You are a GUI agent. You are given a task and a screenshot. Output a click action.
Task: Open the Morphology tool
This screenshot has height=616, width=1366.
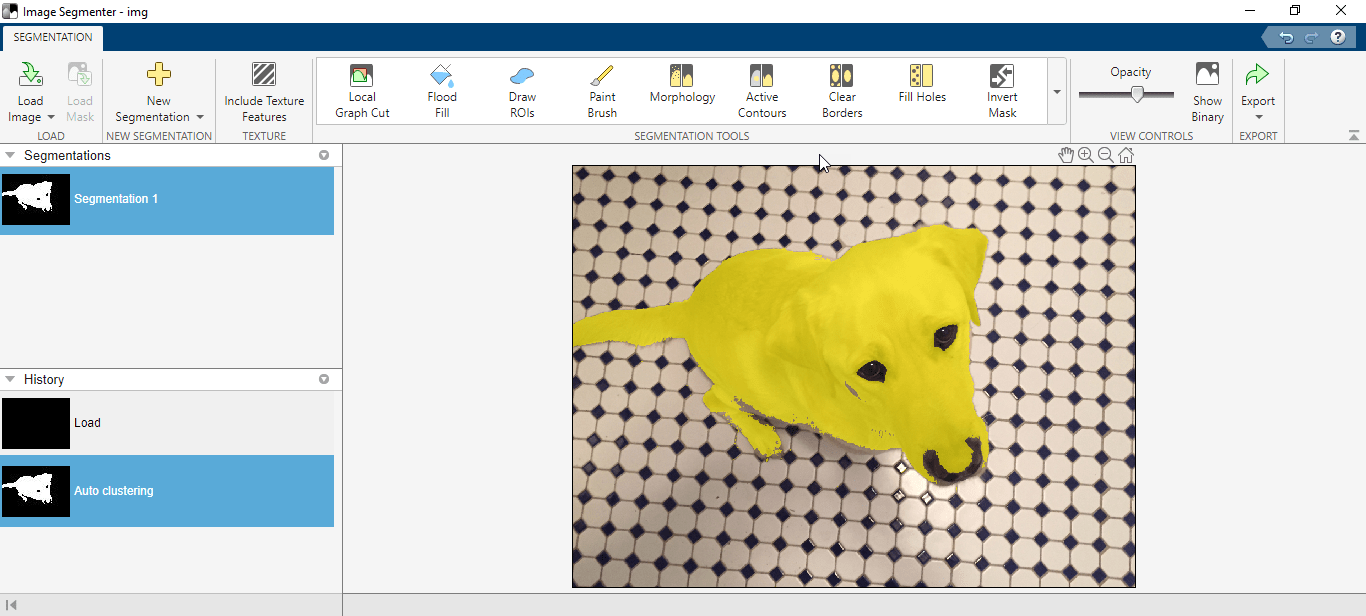pos(682,85)
